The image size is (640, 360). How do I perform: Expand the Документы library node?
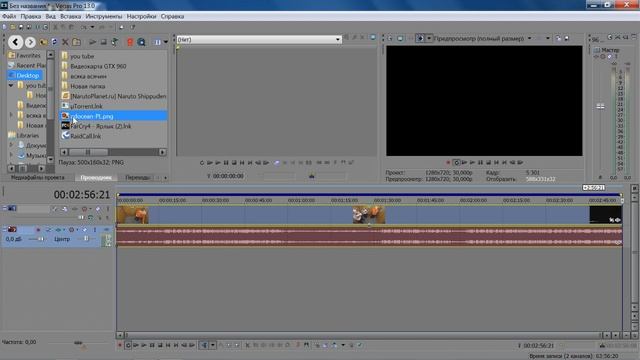pyautogui.click(x=11, y=145)
